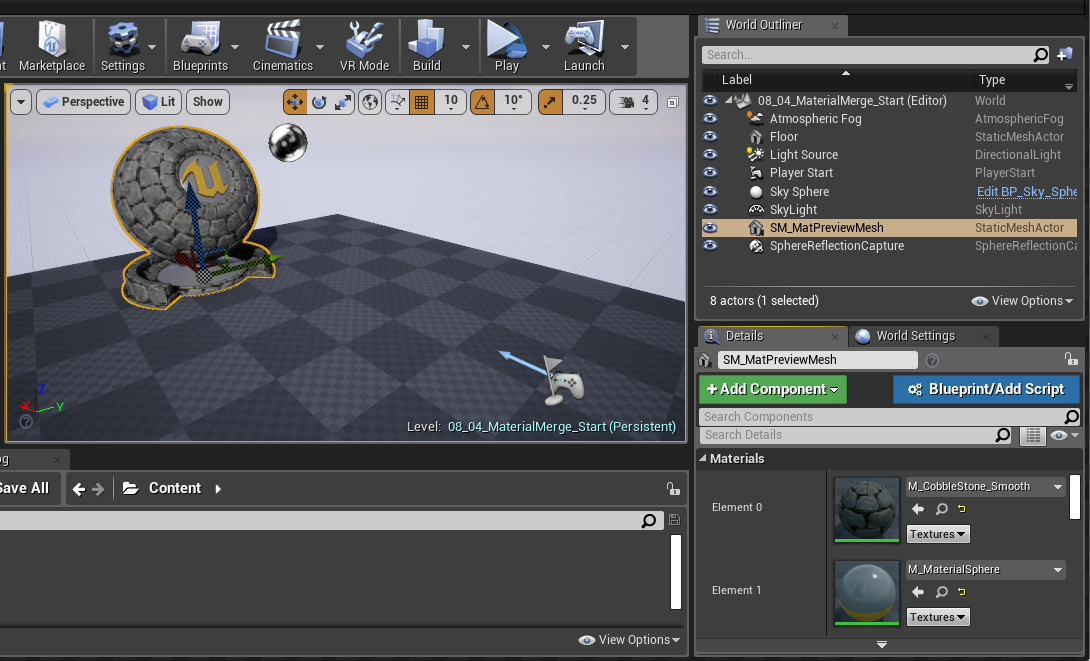Click the Build toolbar button
The height and width of the screenshot is (661, 1090).
(x=427, y=47)
